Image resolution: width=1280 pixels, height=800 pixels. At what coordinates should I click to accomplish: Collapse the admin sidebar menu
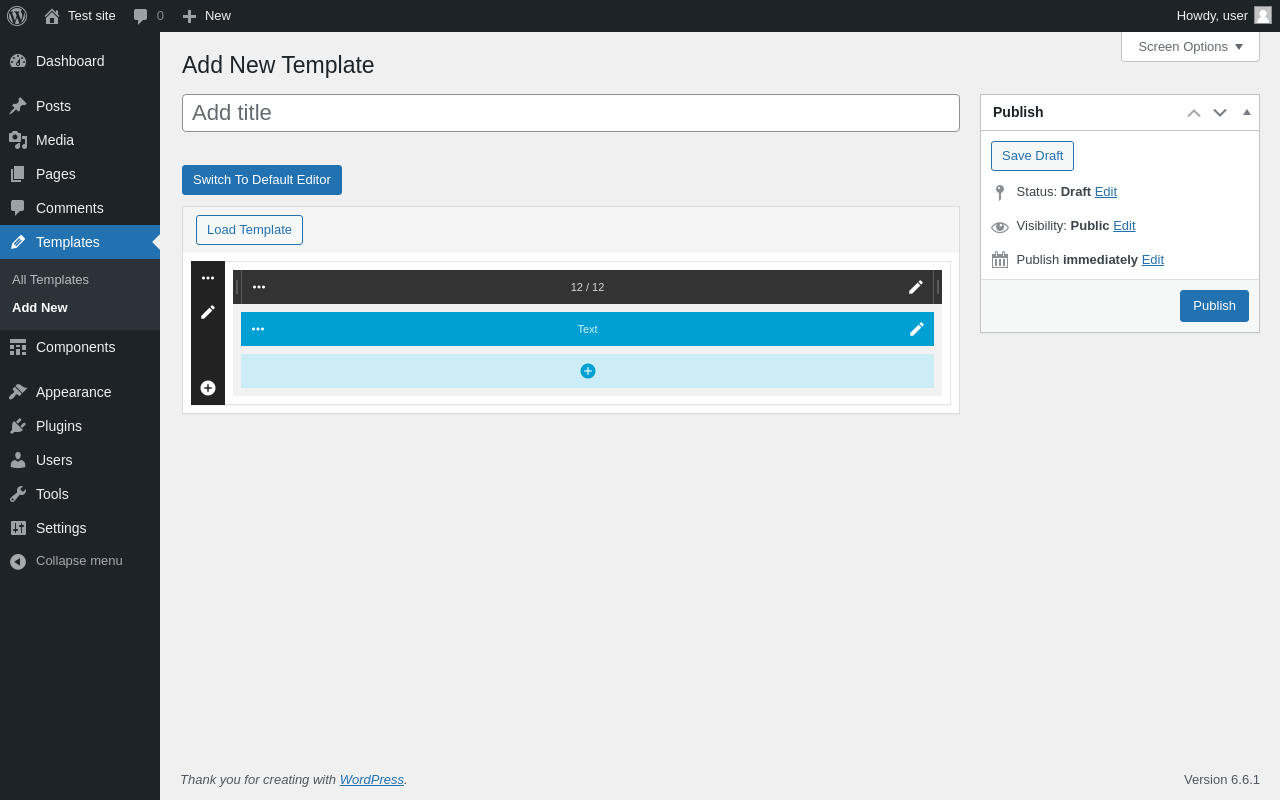(x=80, y=561)
